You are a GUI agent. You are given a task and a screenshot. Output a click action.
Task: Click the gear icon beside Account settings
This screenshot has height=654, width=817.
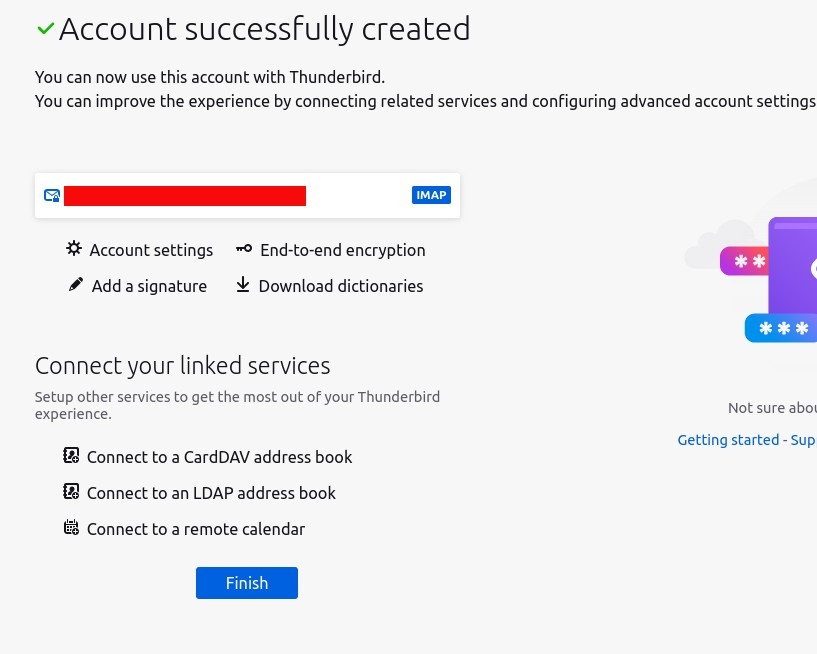[x=74, y=249]
